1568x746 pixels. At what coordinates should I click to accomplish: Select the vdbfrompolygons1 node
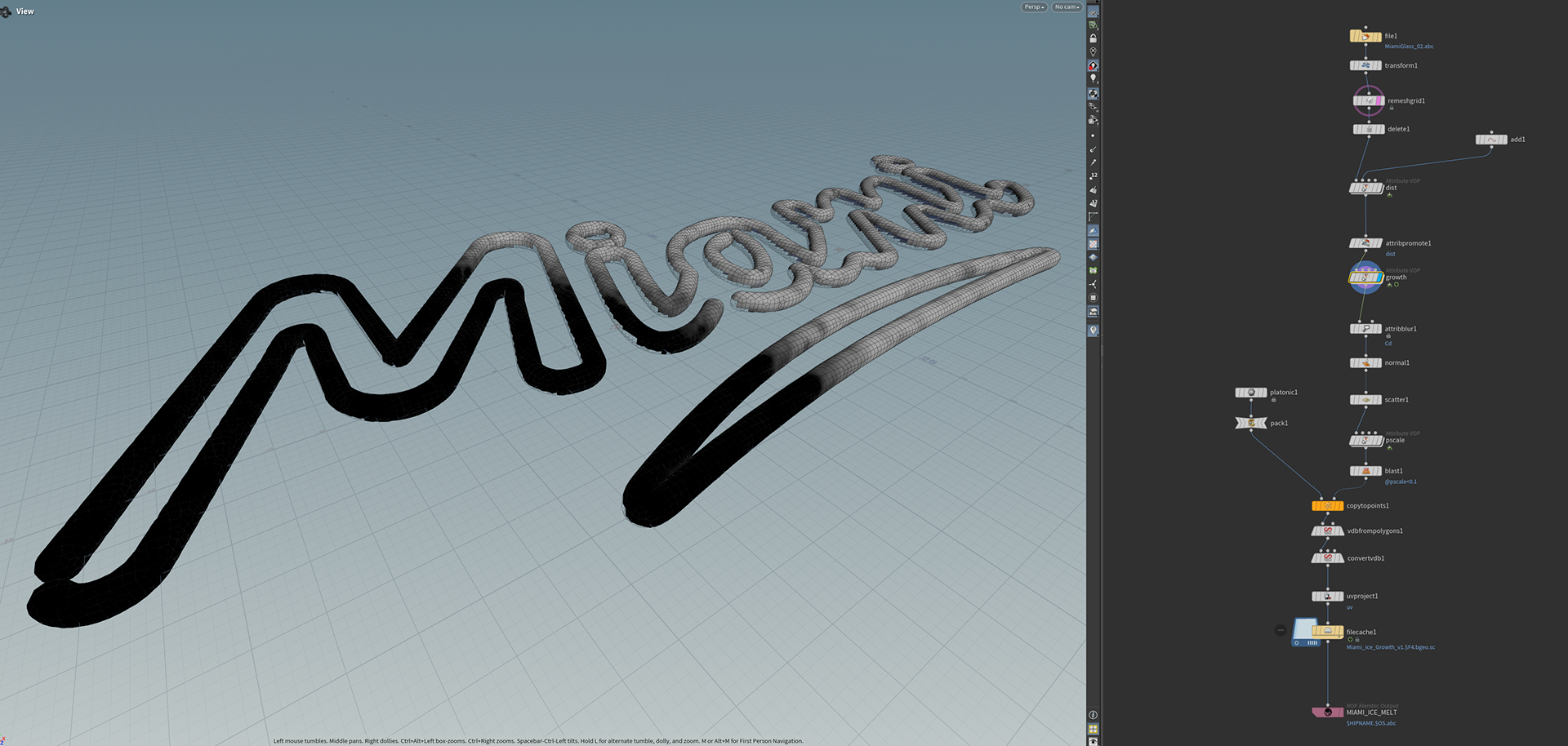[1328, 531]
